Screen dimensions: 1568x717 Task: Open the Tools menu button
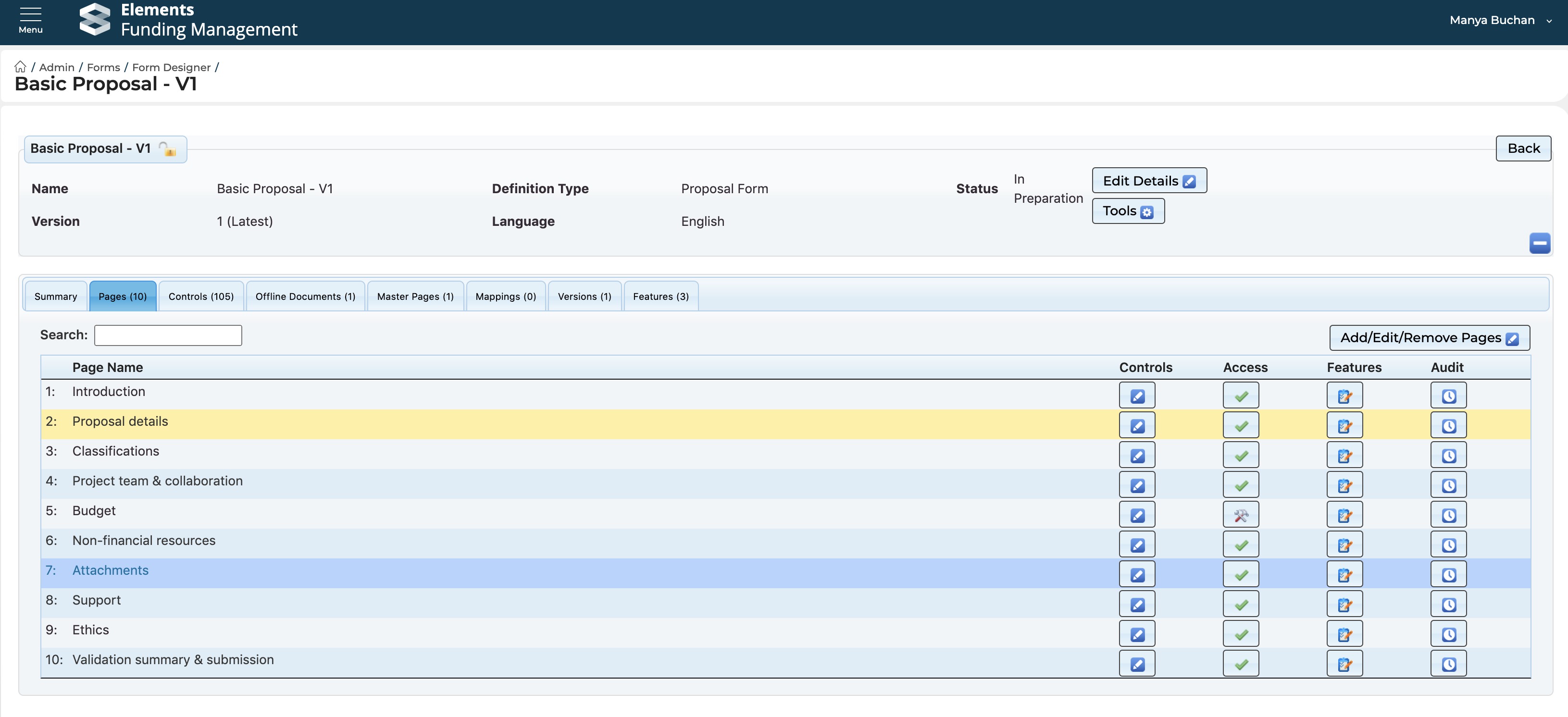pos(1127,211)
